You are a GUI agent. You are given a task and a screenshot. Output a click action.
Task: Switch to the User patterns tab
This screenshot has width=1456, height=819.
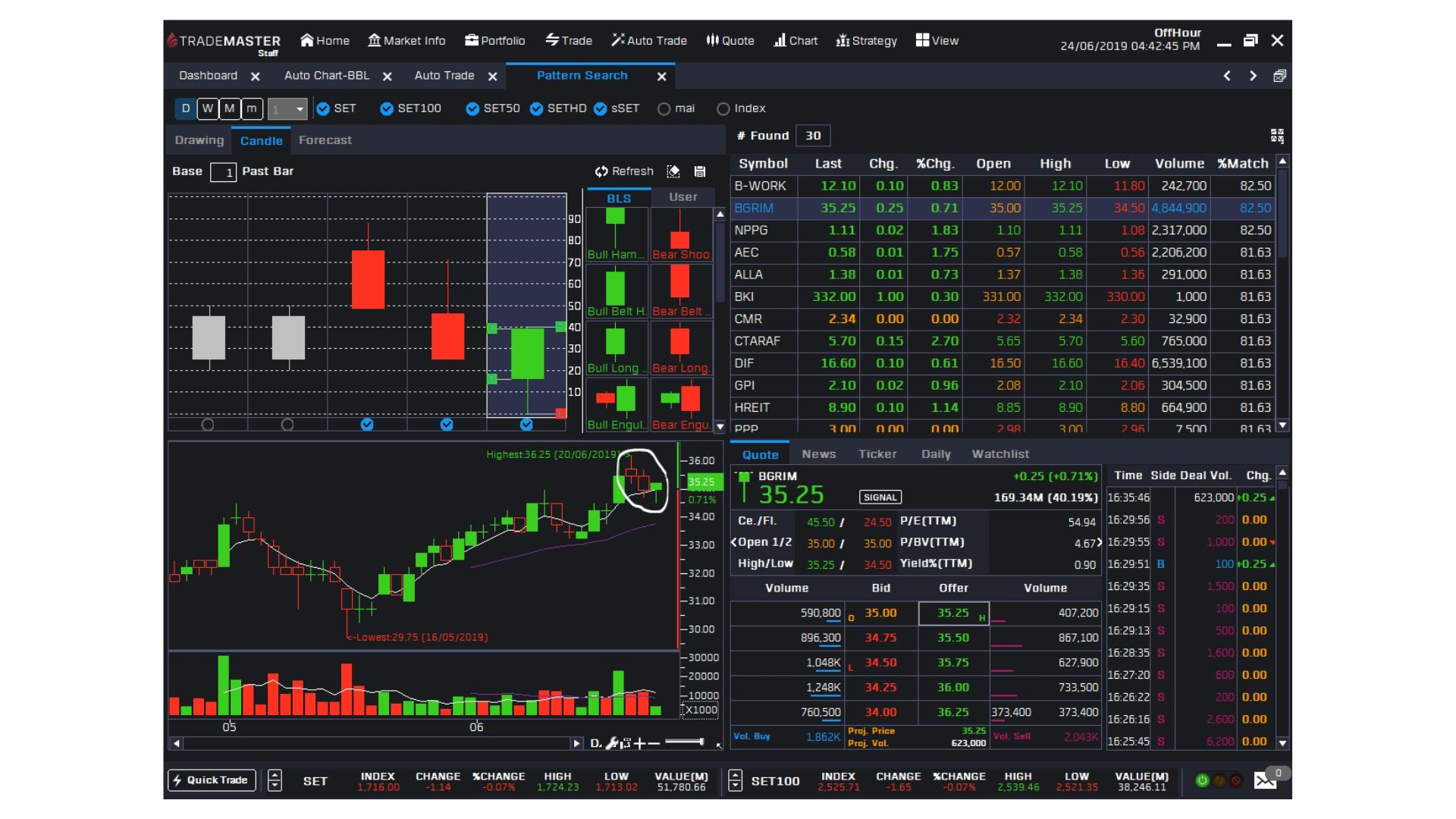[x=682, y=197]
